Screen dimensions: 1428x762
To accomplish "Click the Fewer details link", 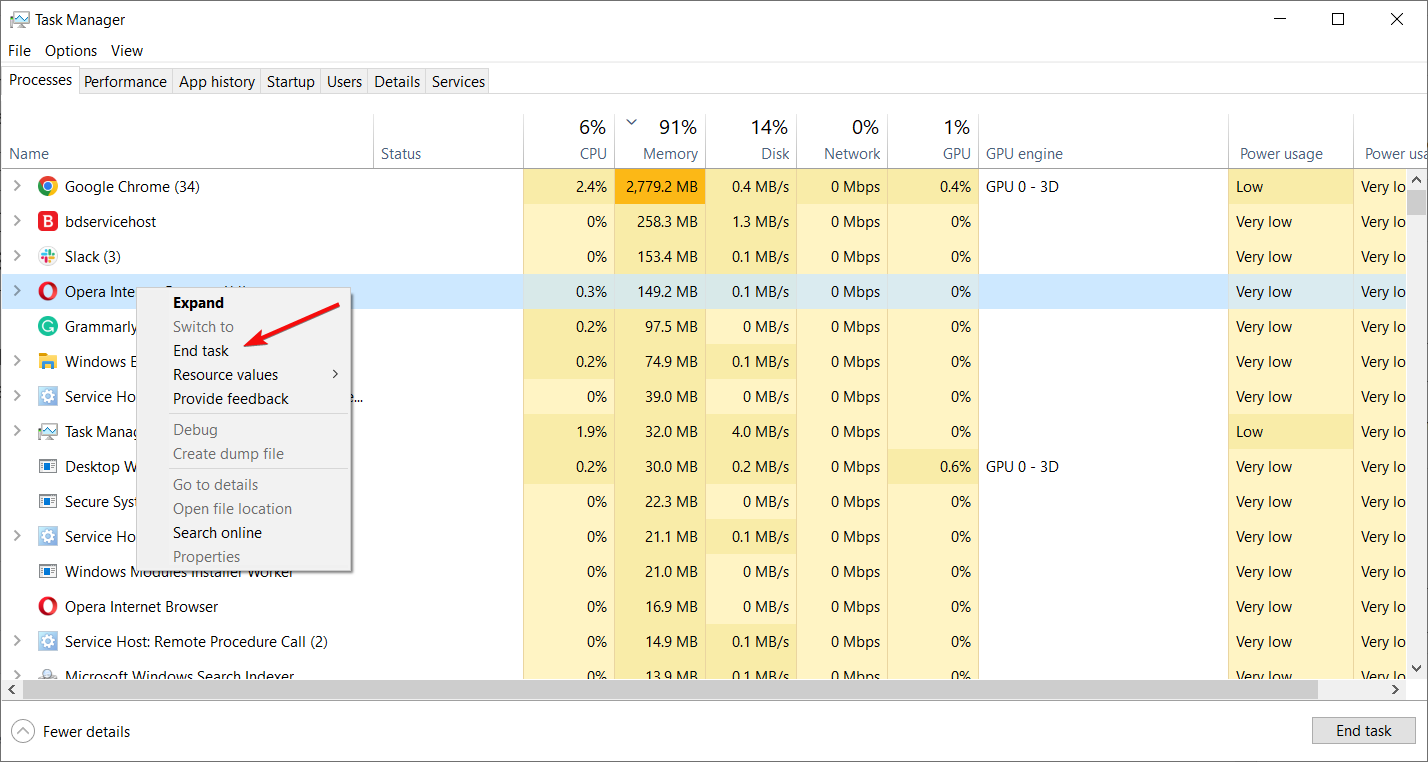I will tap(86, 731).
